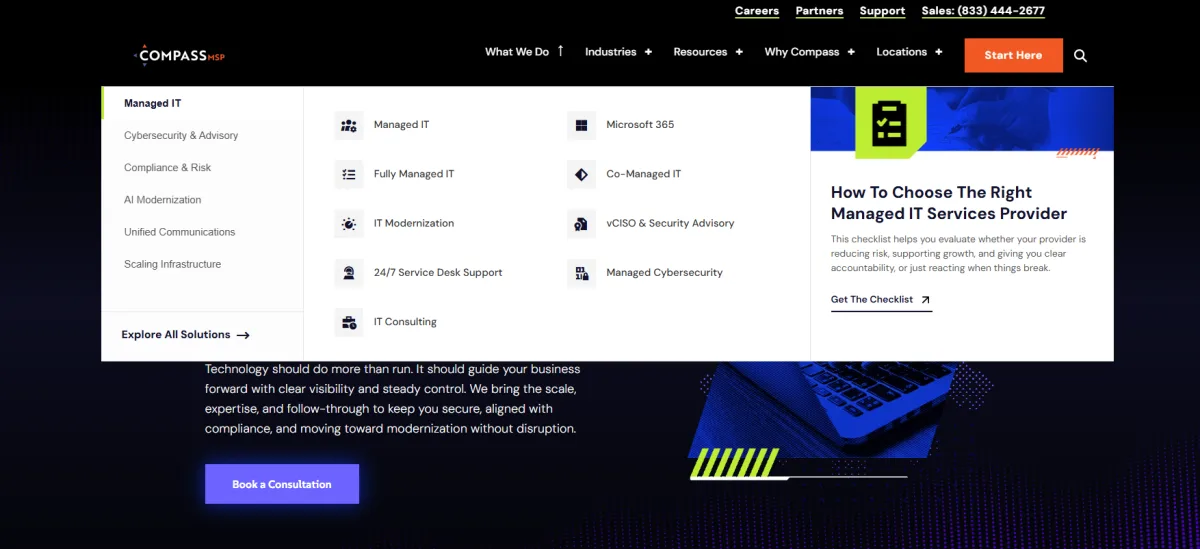Open the Partners link
Screen dimensions: 1200x549
point(819,11)
